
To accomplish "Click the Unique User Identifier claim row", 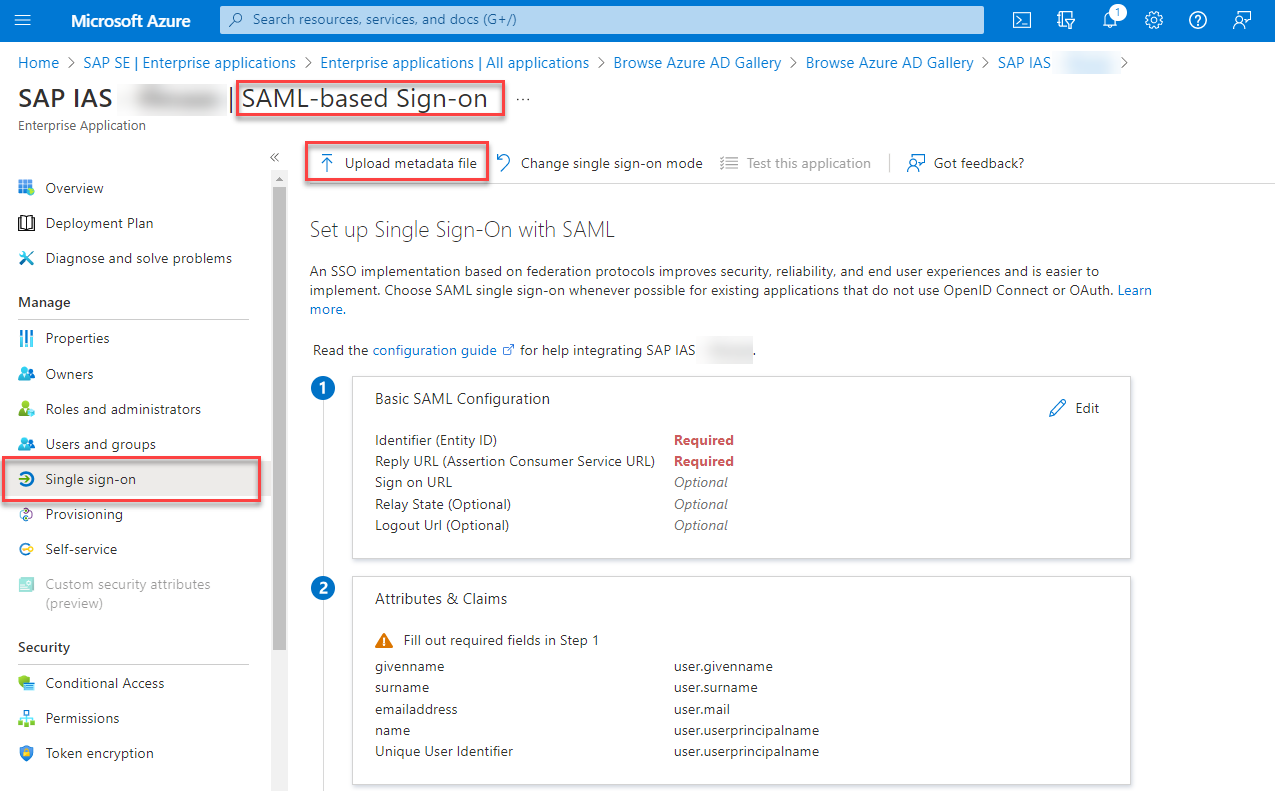I will 597,751.
